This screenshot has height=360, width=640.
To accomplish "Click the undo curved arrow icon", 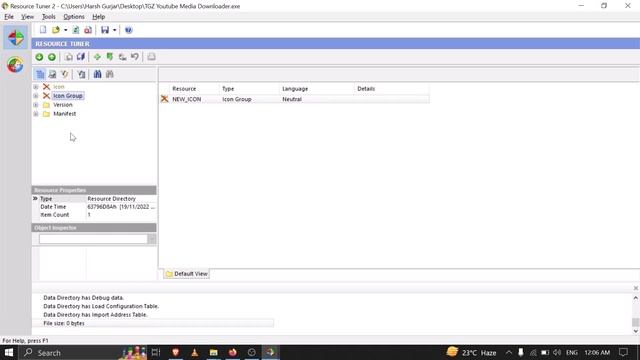I will 135,57.
